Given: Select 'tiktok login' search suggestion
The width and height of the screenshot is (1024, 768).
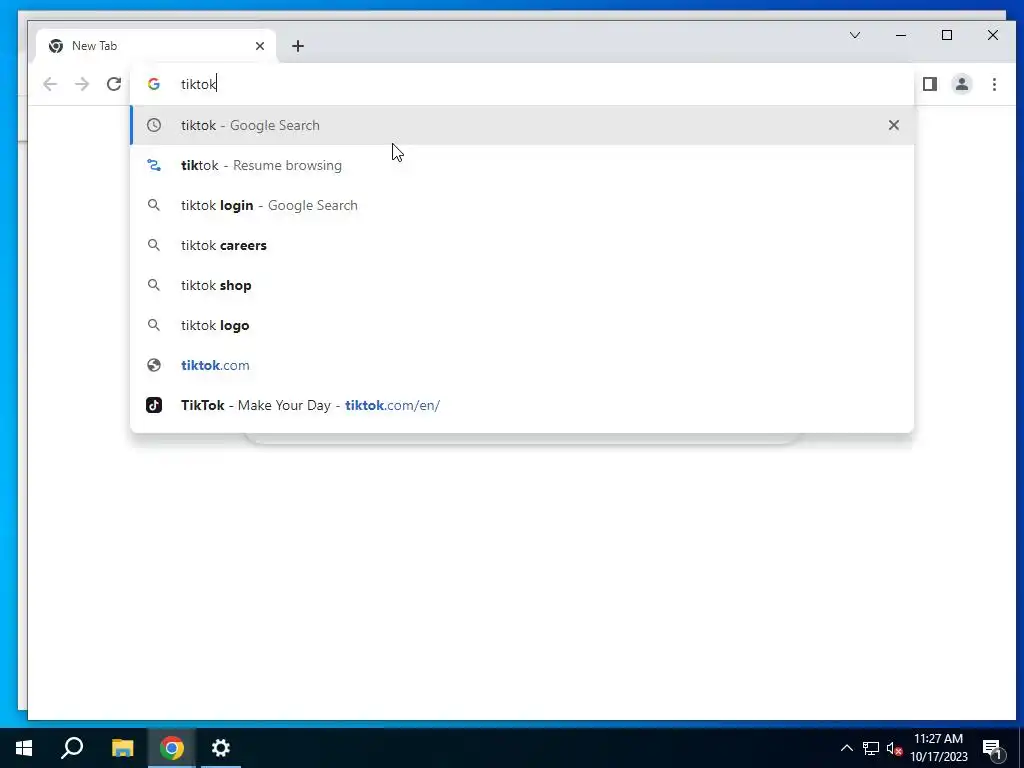Looking at the screenshot, I should (522, 205).
